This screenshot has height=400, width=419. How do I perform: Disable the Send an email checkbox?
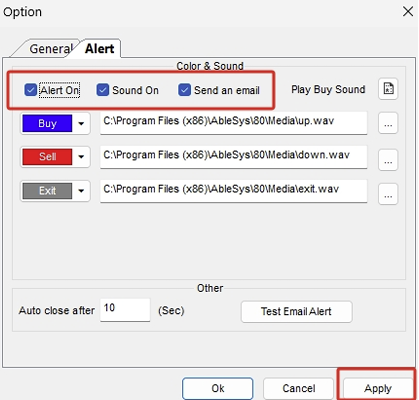(184, 90)
